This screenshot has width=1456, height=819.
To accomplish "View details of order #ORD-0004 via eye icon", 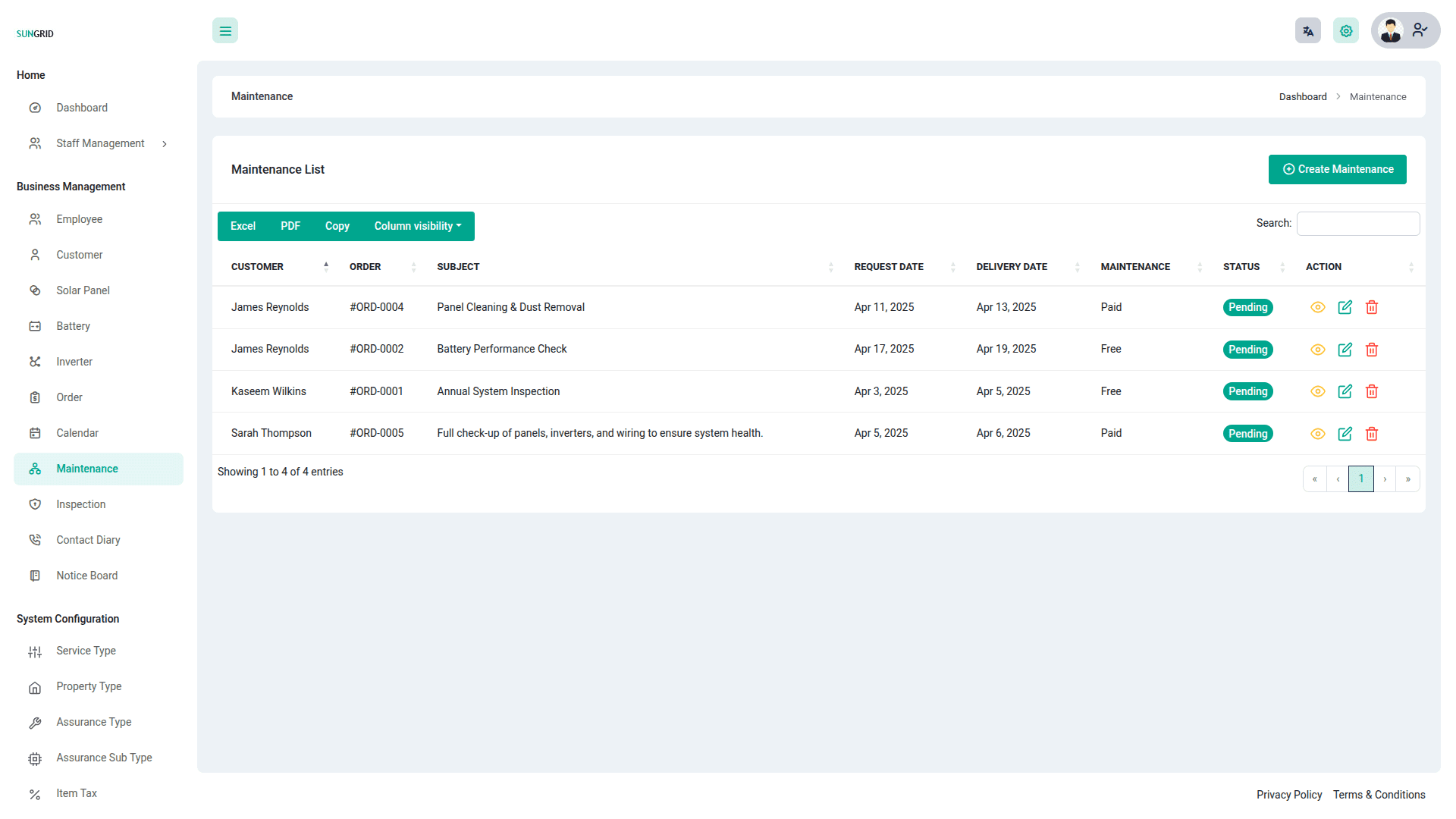I will coord(1318,307).
